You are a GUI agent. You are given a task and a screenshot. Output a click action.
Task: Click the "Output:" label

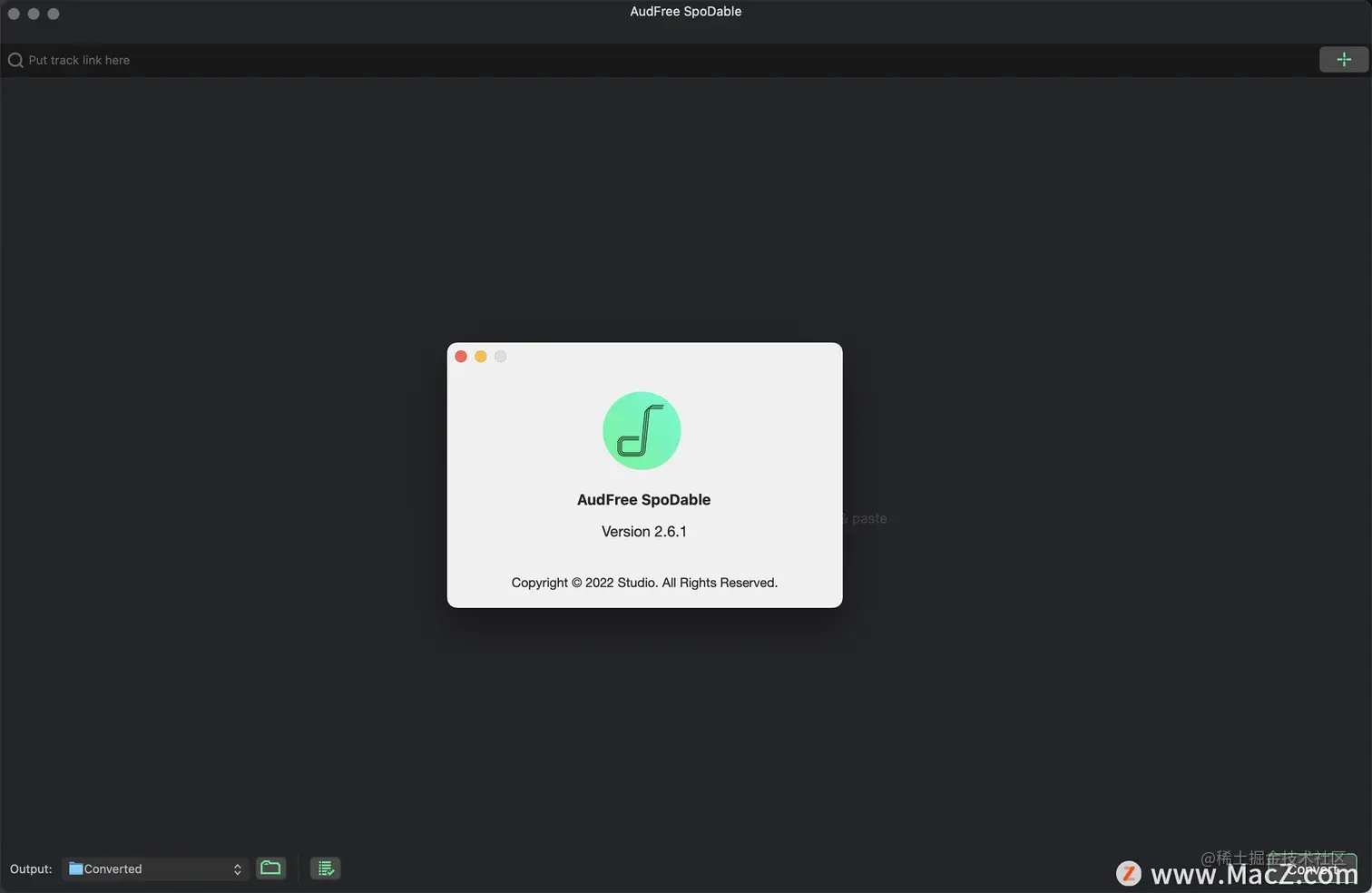(31, 869)
